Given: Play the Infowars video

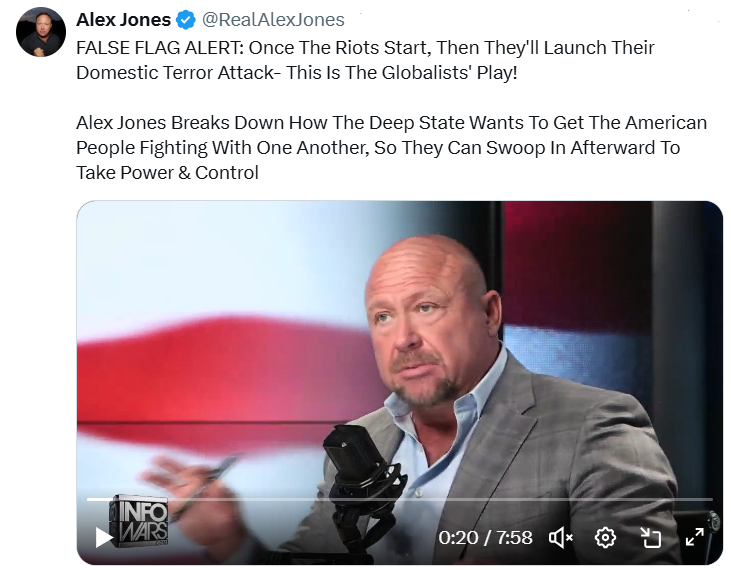Looking at the screenshot, I should point(104,537).
